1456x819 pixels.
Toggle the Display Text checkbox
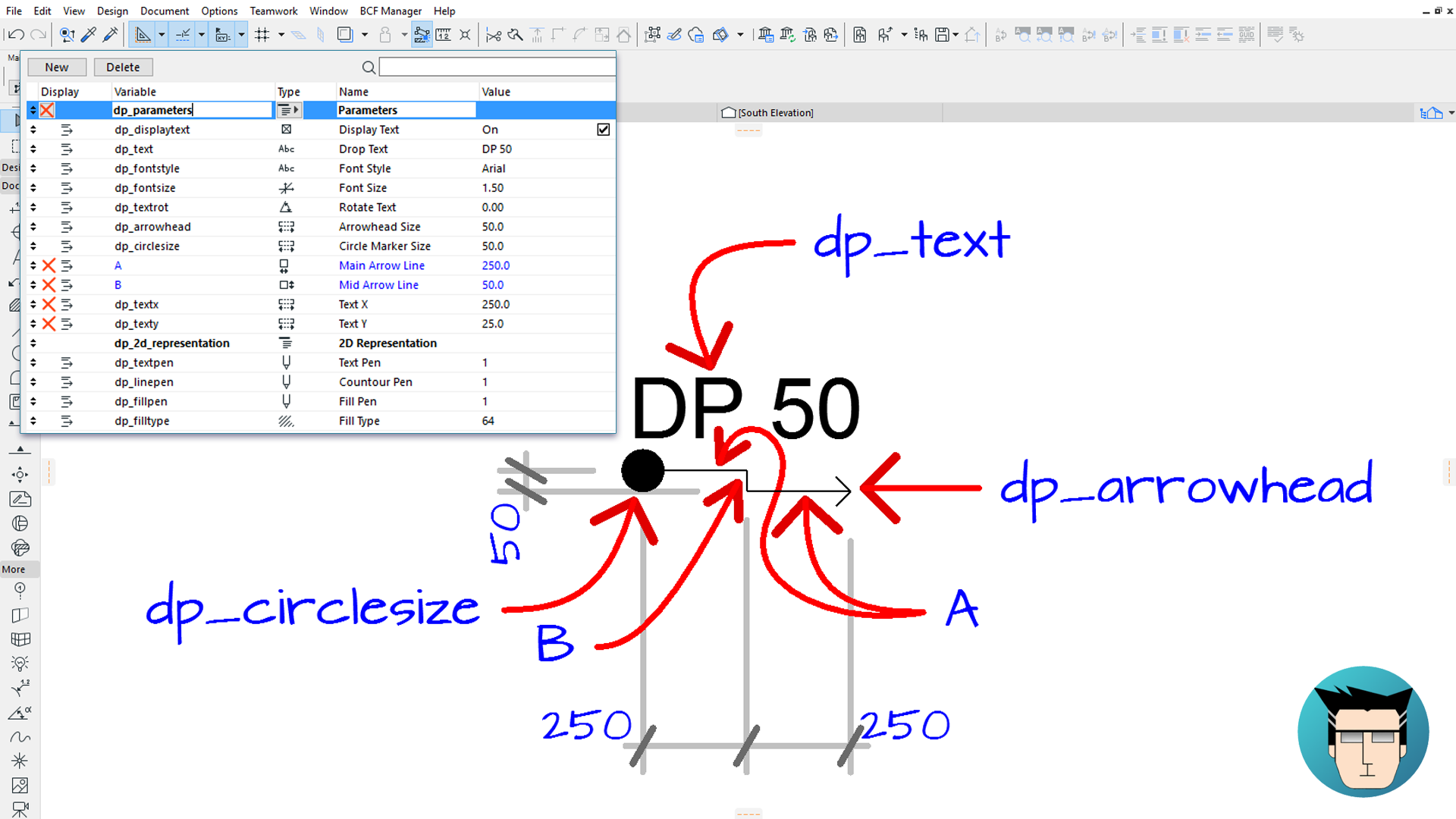coord(603,130)
